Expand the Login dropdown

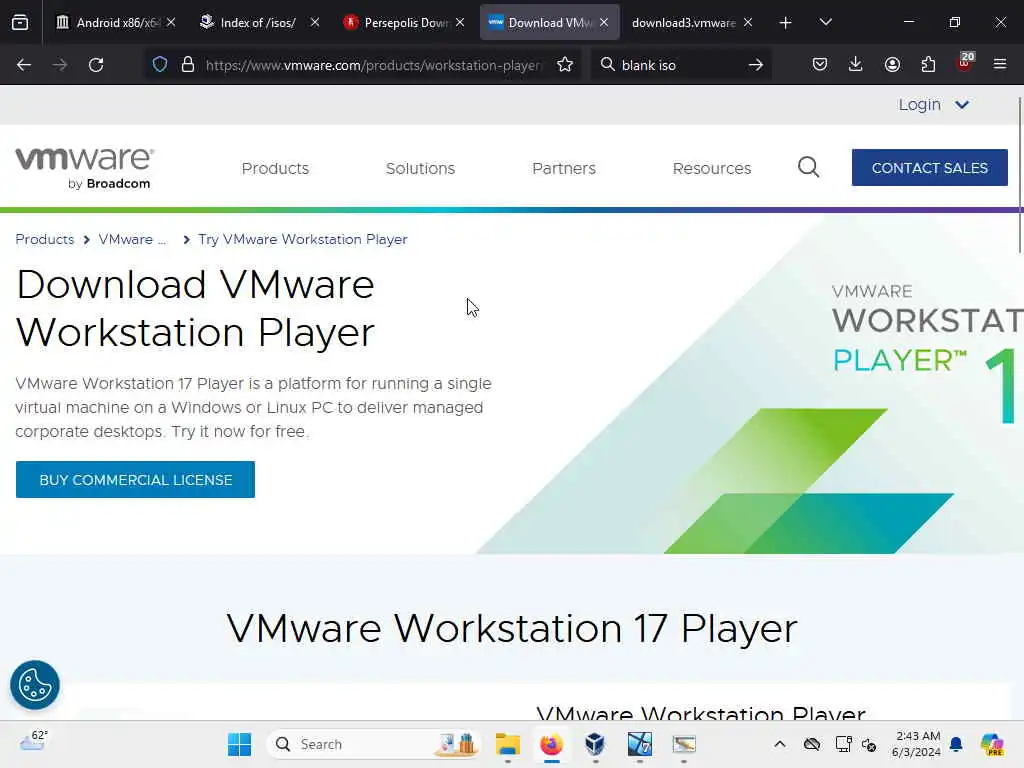(x=934, y=104)
